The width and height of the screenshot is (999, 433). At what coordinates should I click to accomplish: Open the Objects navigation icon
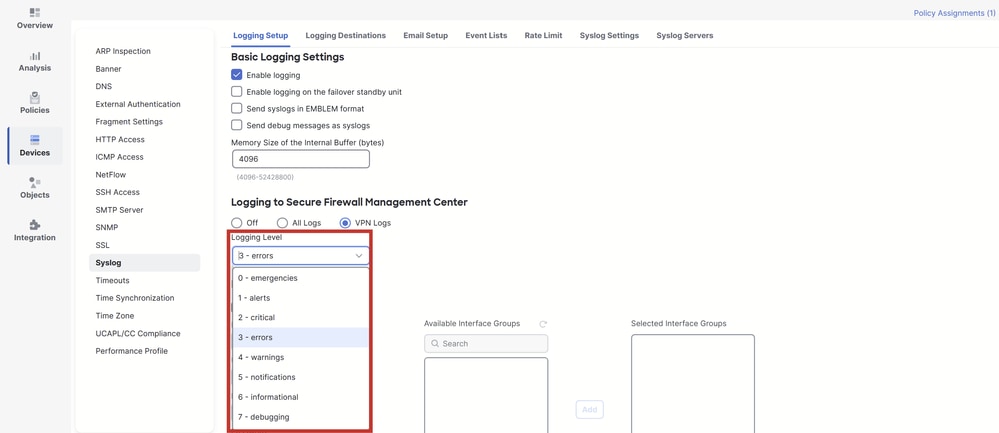pos(34,184)
